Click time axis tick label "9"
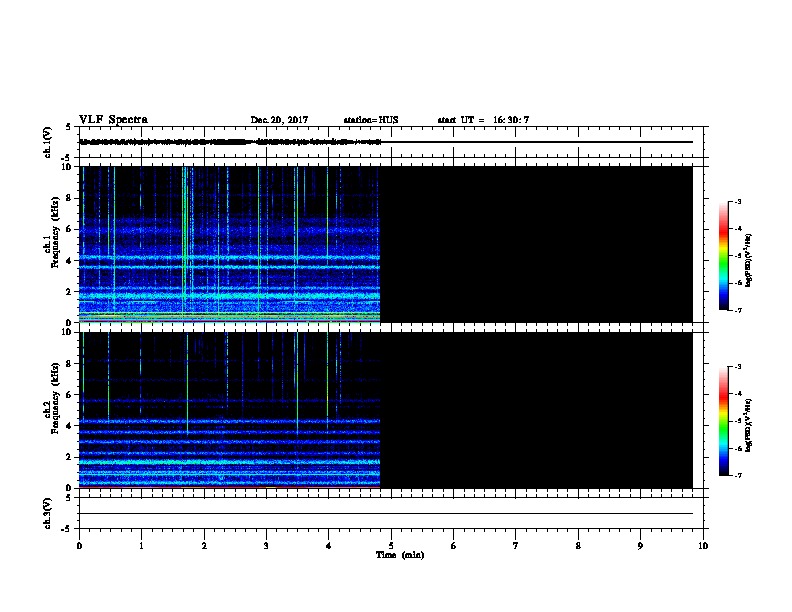 point(640,546)
